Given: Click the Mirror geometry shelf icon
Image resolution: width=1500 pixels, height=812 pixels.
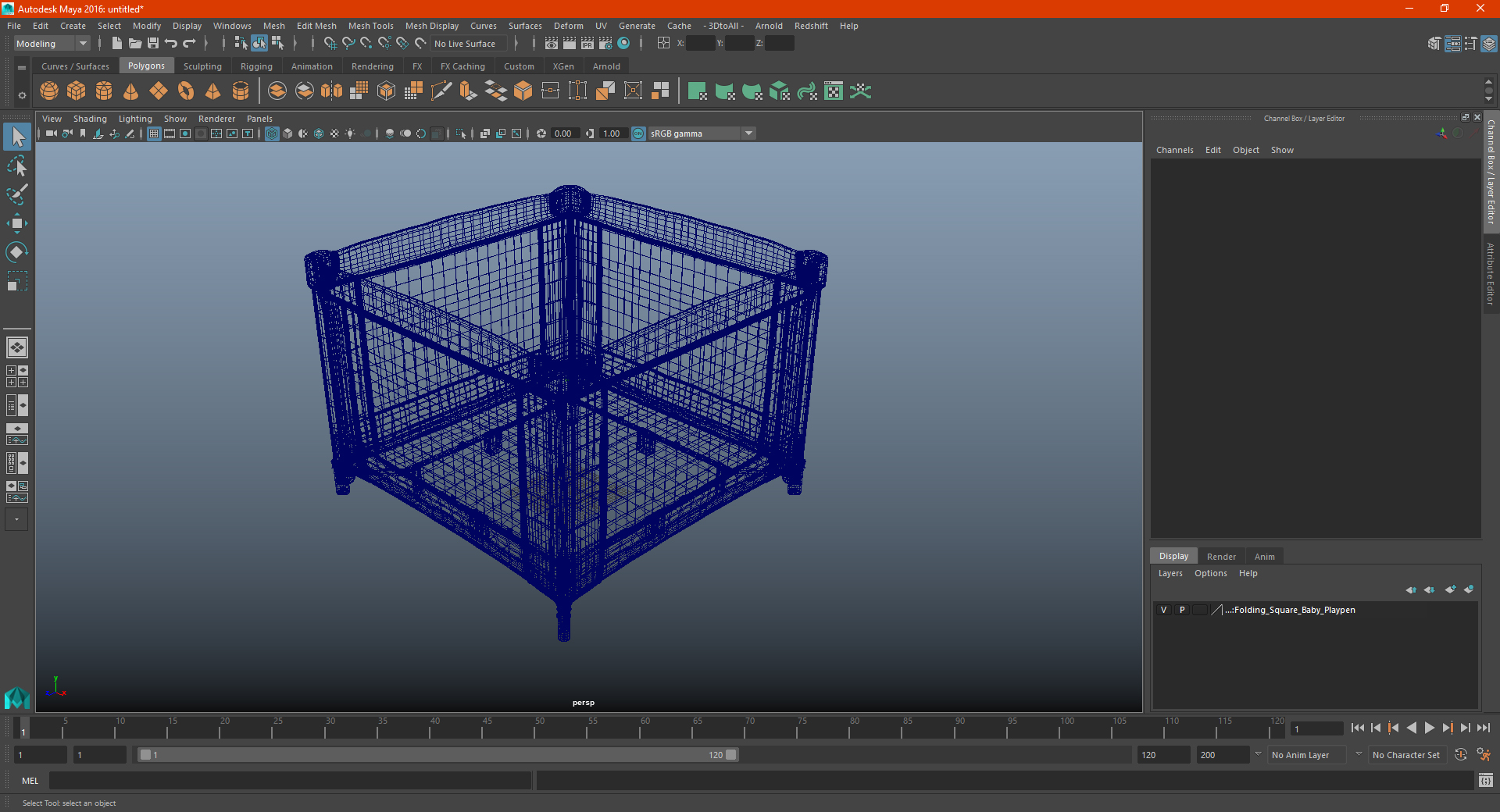Looking at the screenshot, I should click(x=332, y=91).
